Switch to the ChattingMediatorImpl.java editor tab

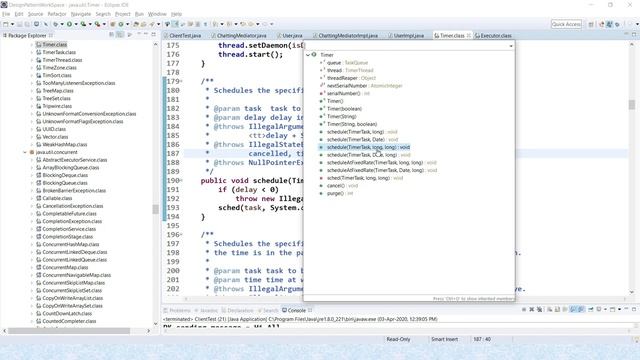pyautogui.click(x=348, y=36)
